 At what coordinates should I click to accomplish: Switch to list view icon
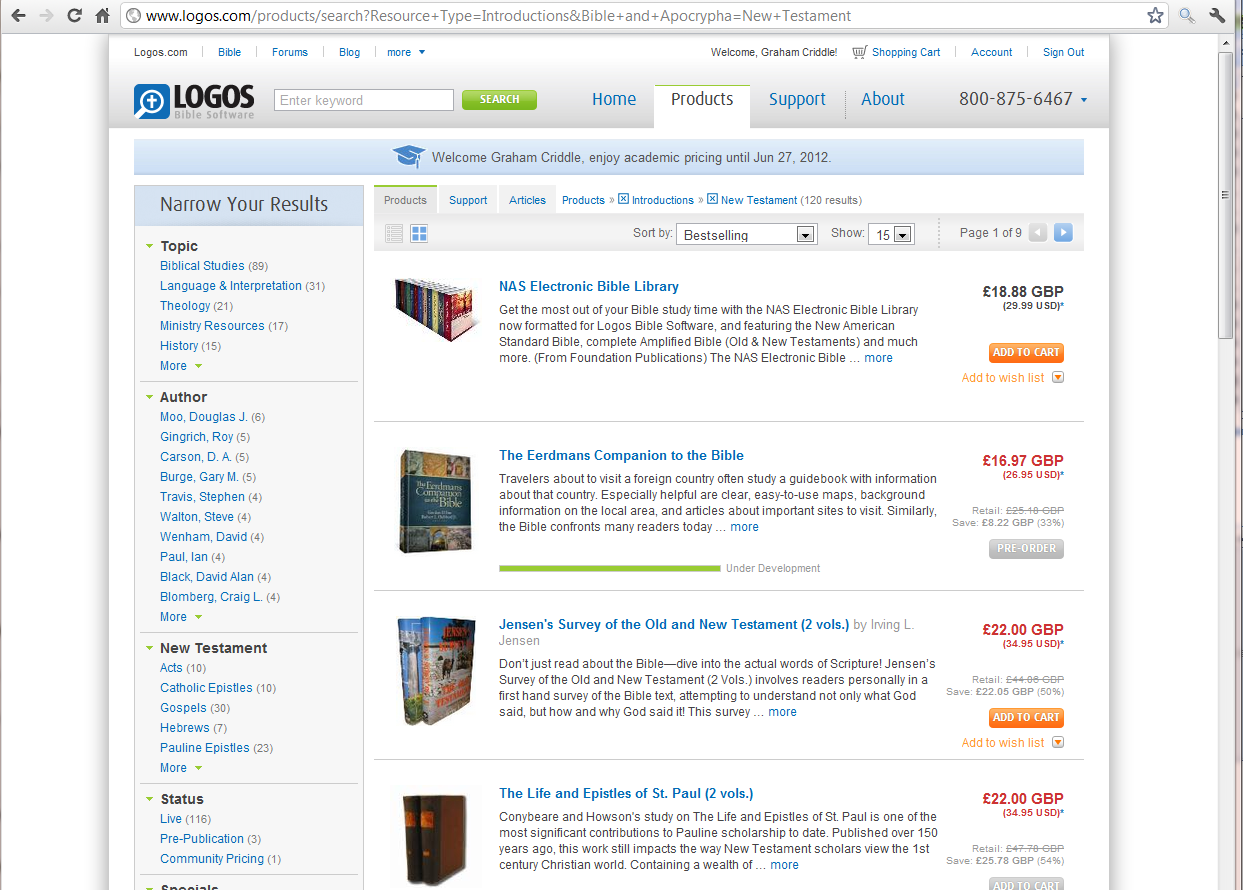[x=394, y=234]
